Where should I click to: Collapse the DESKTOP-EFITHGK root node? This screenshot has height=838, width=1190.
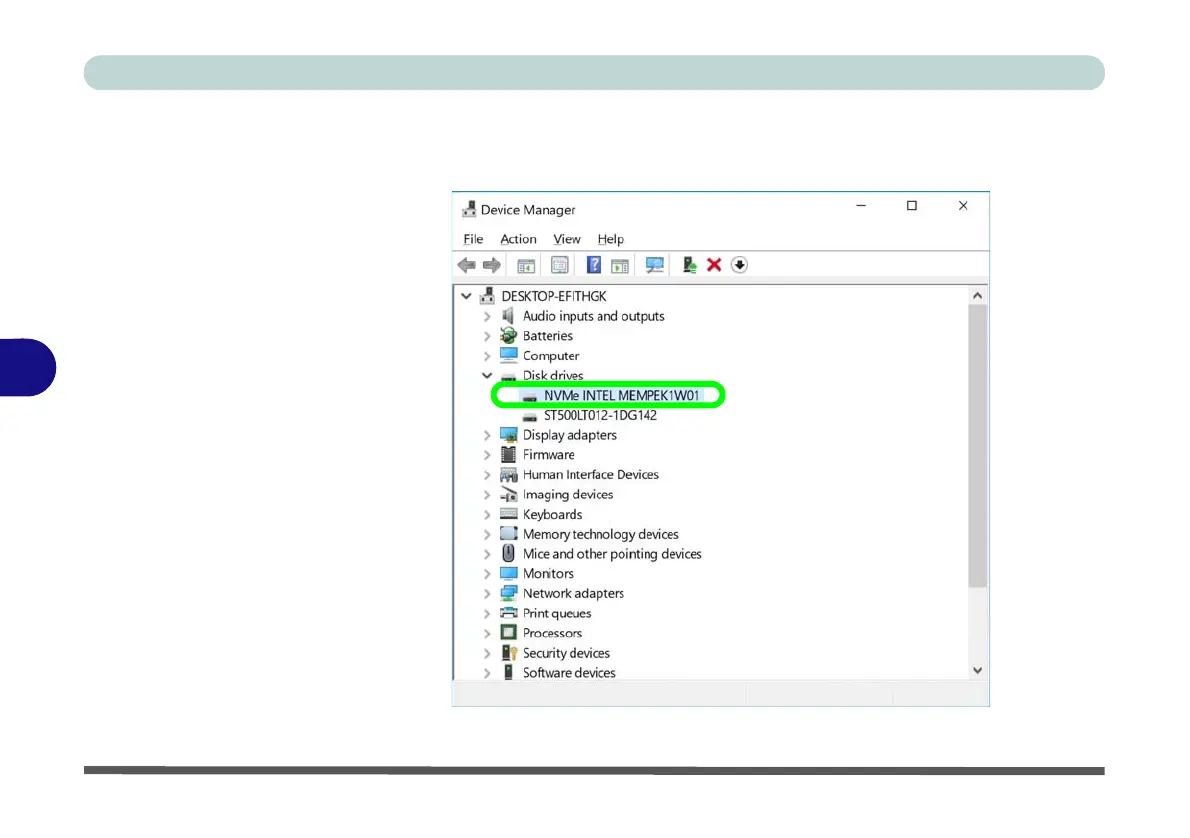[x=466, y=296]
